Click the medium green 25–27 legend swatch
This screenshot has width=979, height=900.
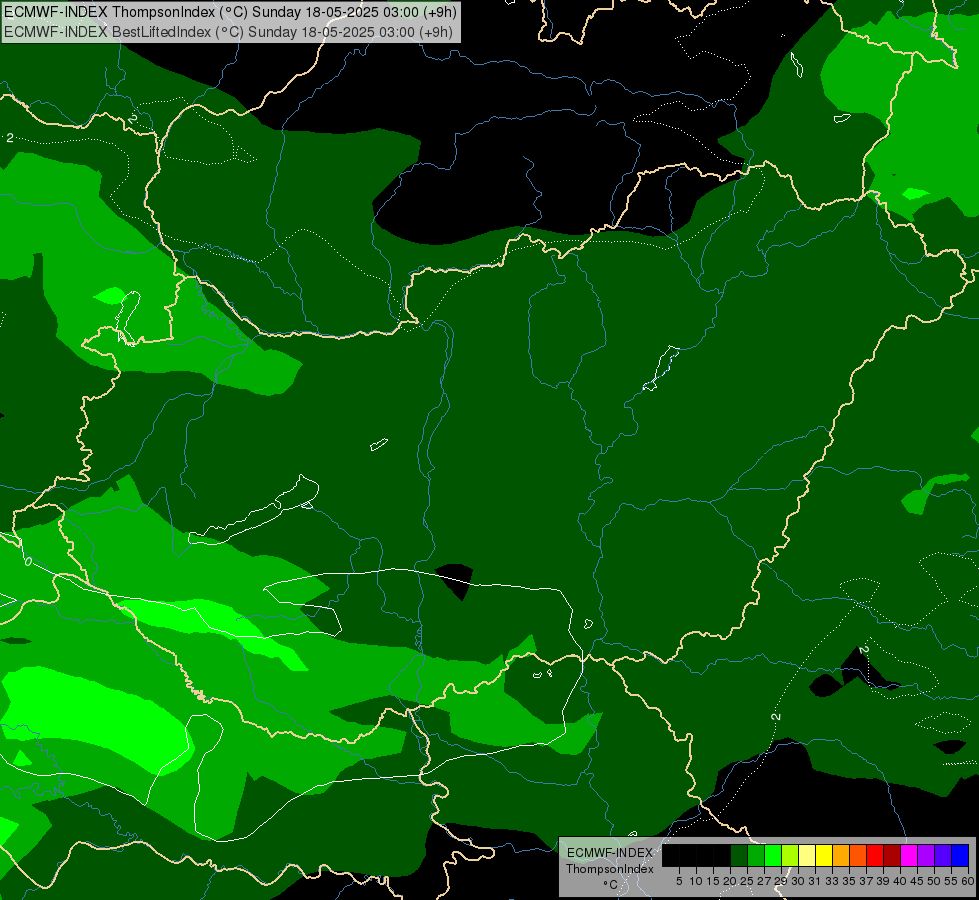[756, 855]
